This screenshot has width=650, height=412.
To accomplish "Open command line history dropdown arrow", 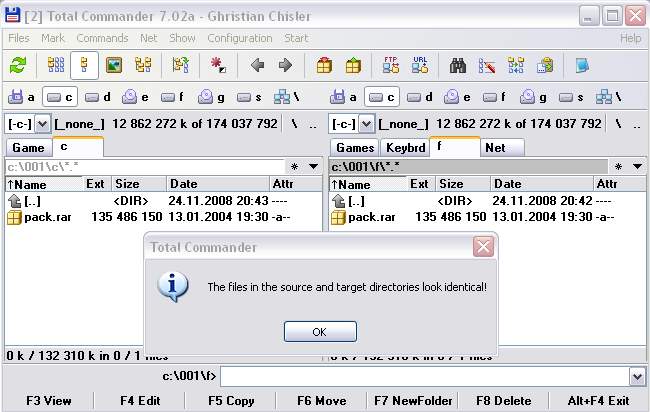I will (x=638, y=377).
